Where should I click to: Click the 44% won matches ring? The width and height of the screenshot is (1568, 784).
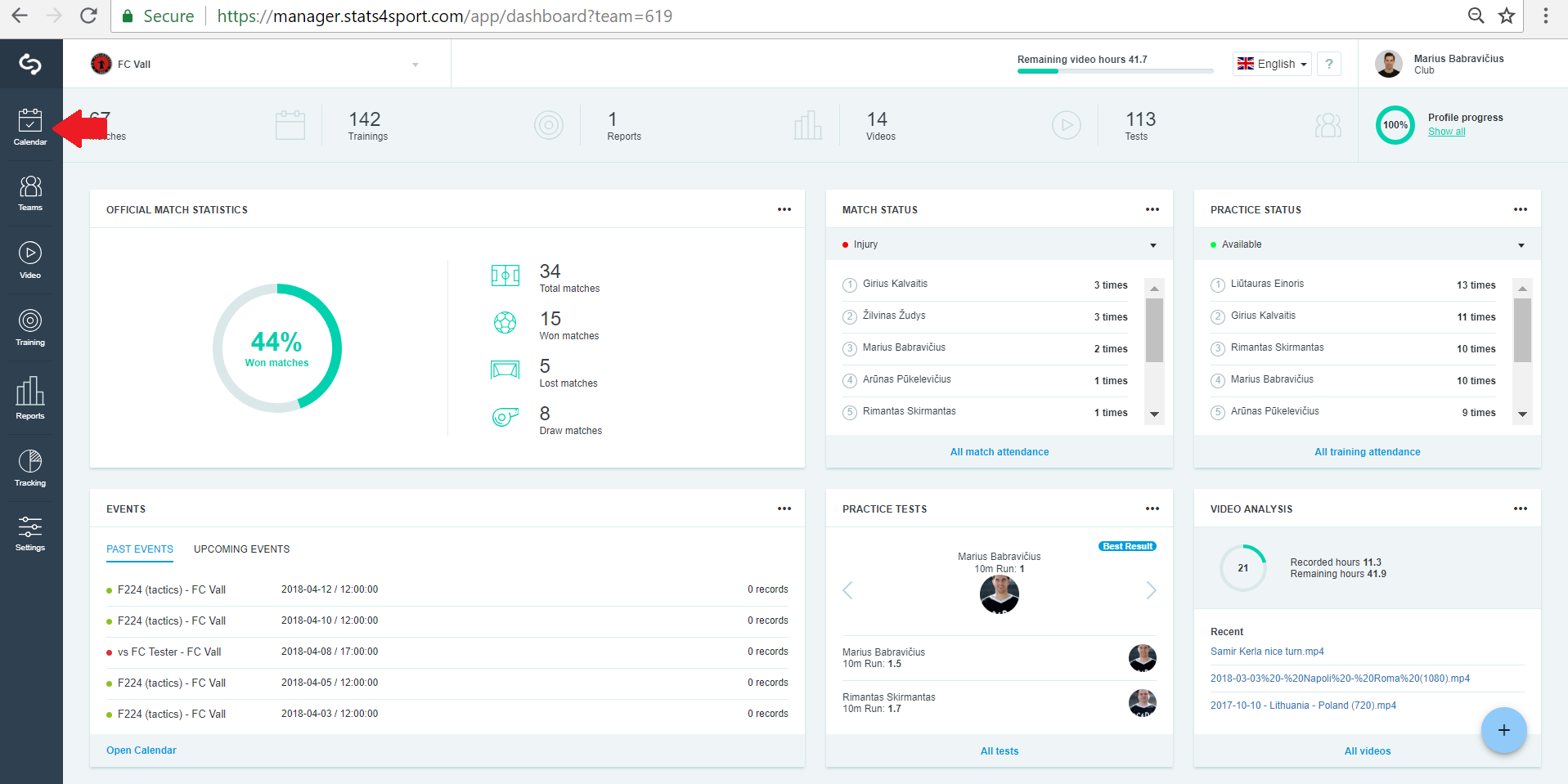[277, 348]
